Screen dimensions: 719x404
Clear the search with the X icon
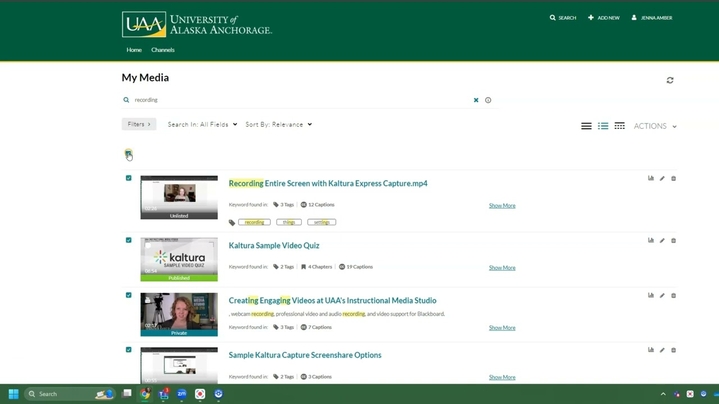click(x=476, y=100)
